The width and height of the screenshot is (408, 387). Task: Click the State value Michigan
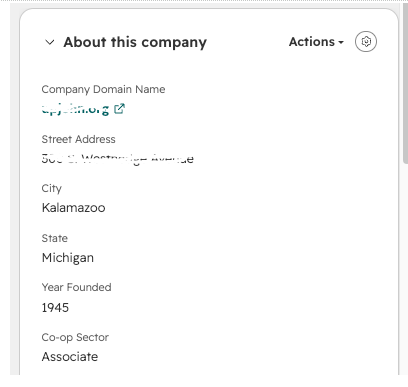click(x=68, y=258)
